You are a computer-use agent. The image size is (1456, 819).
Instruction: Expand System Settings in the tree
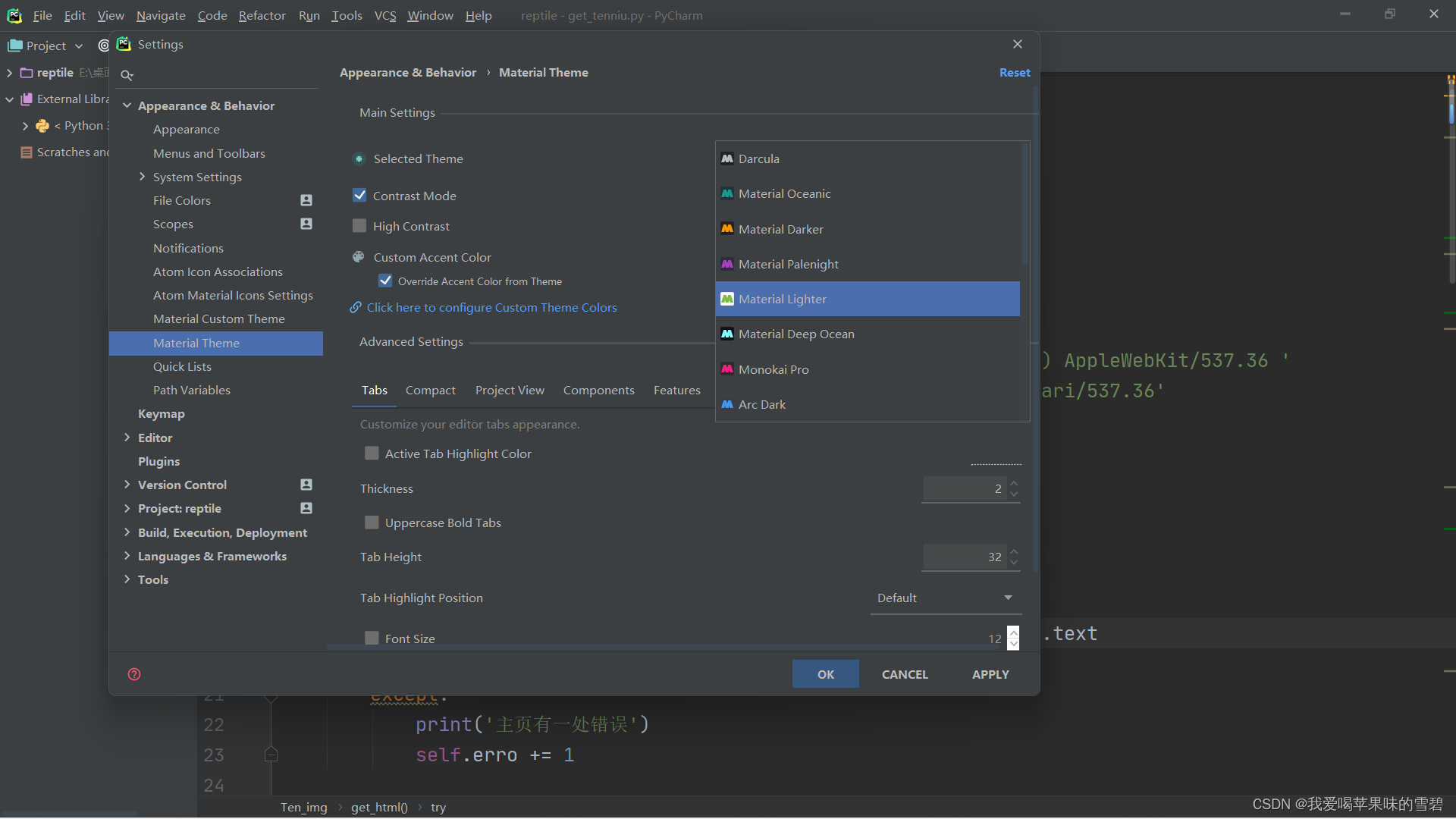(x=142, y=177)
